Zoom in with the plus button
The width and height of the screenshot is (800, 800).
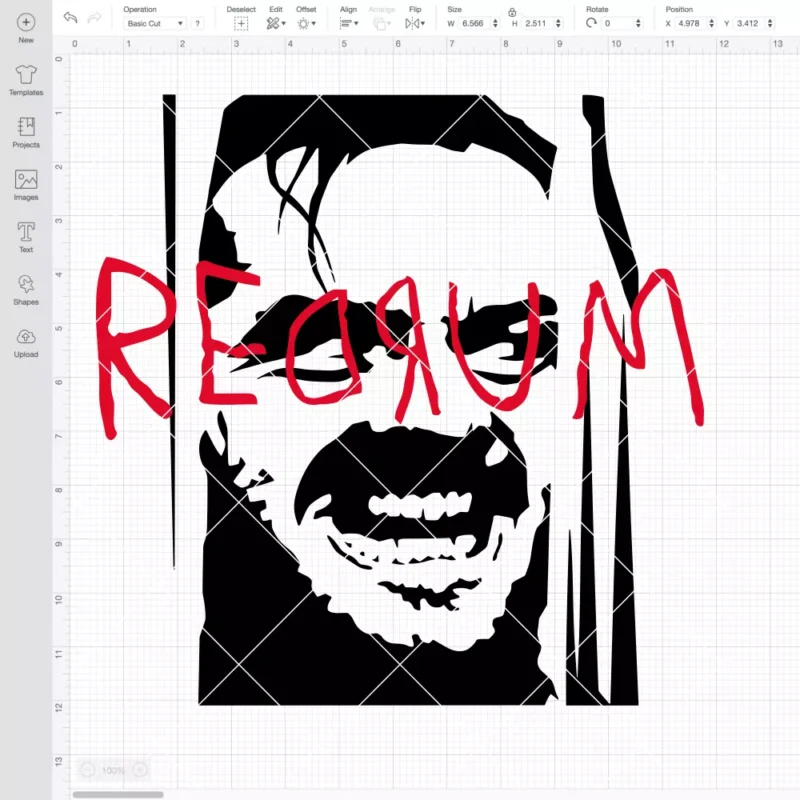pyautogui.click(x=140, y=770)
